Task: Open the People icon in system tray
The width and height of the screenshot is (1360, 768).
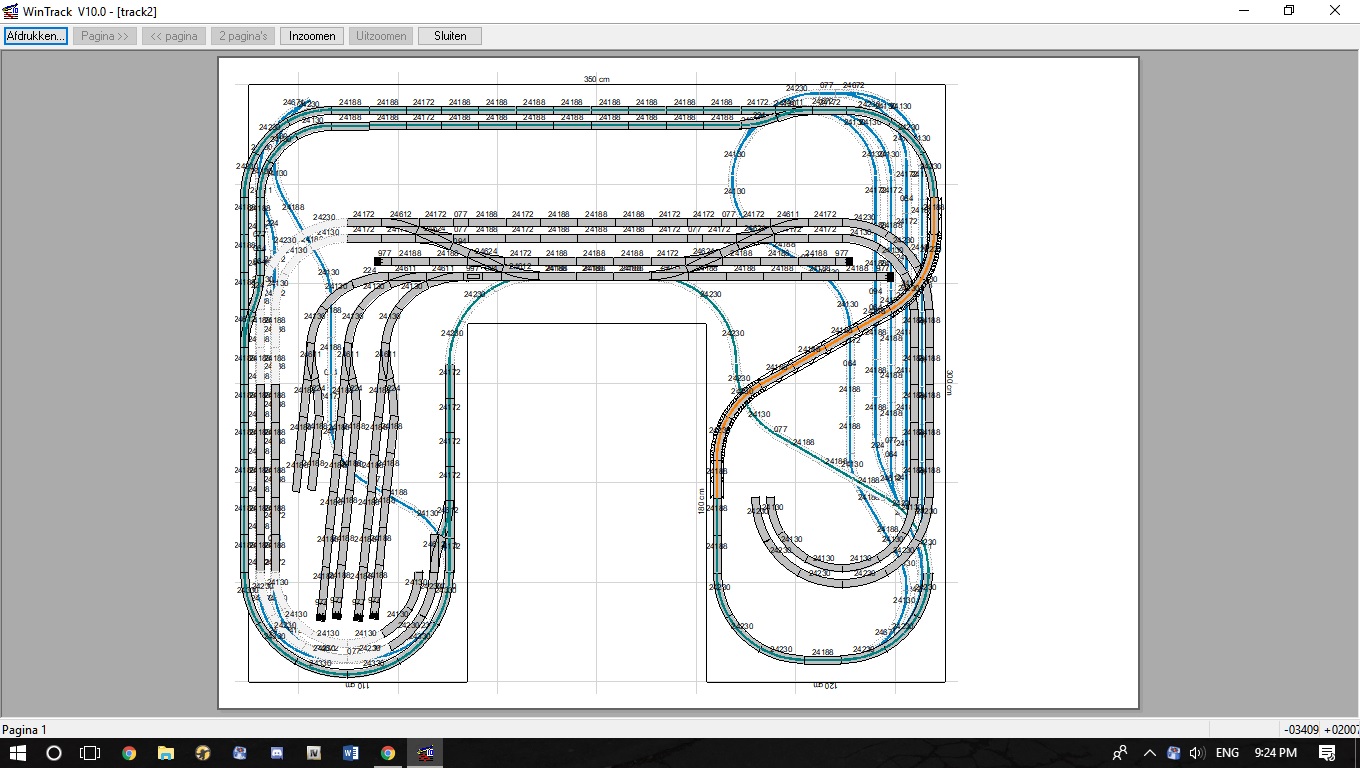Action: 1121,753
